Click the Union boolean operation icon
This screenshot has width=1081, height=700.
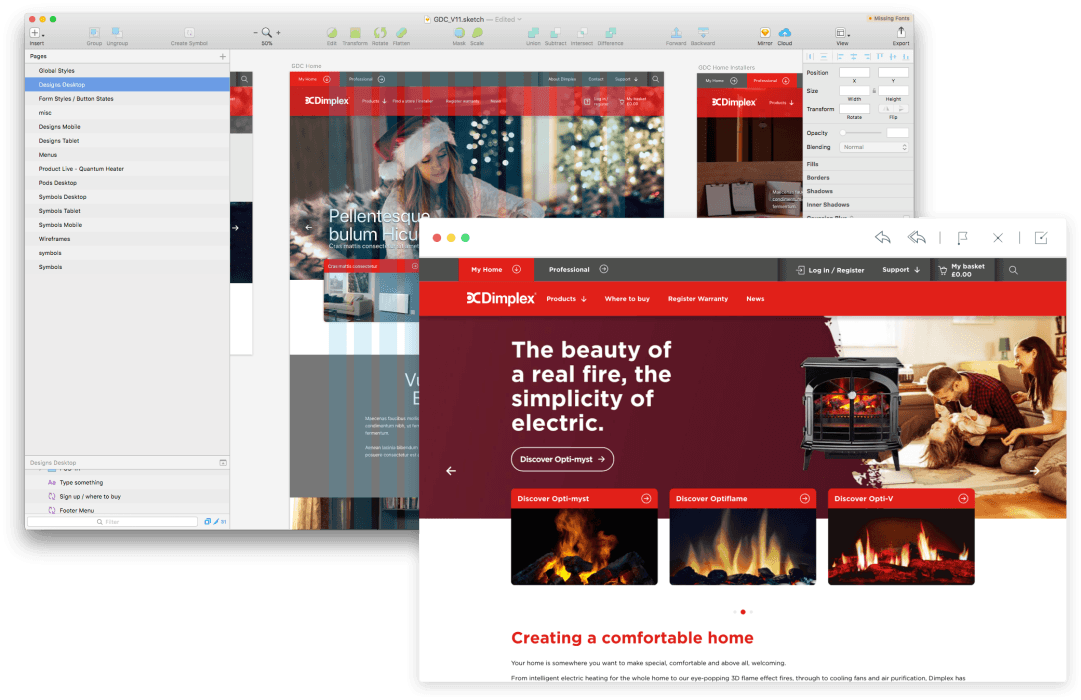[534, 33]
